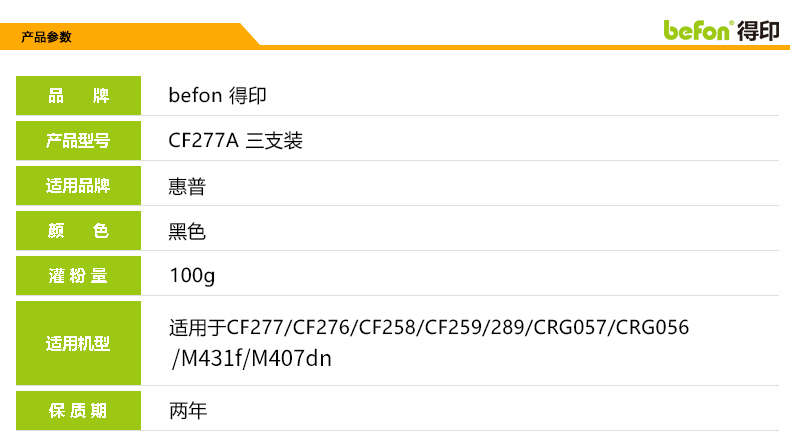Select the 惠普 brand value
Image resolution: width=790 pixels, height=444 pixels.
point(187,186)
